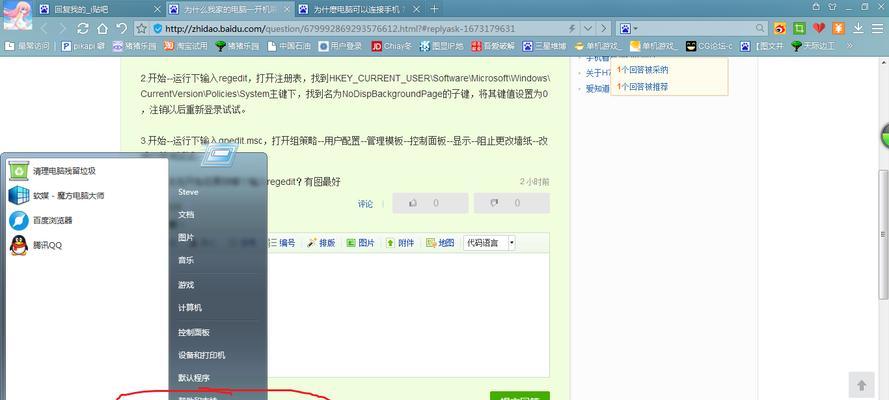Open the 最常访问 bookmark folder
The width and height of the screenshot is (889, 400).
(27, 46)
